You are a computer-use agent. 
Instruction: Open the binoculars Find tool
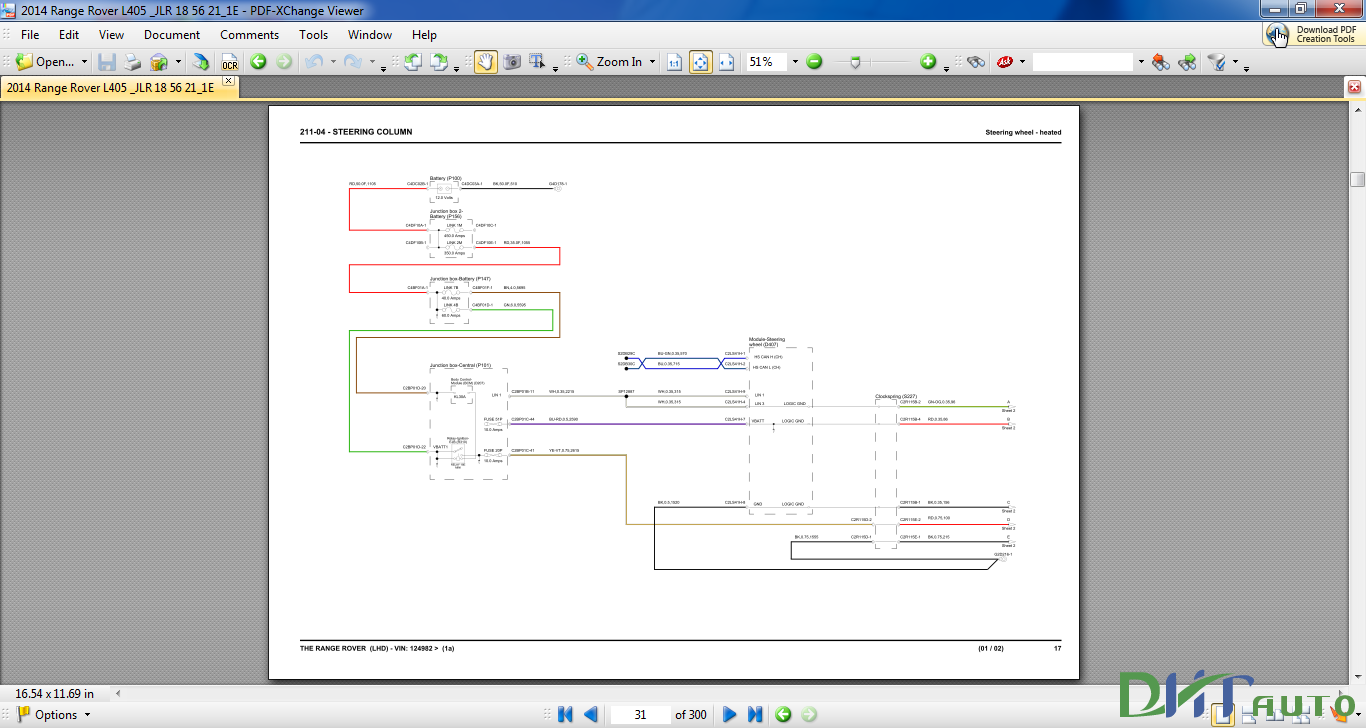[976, 62]
